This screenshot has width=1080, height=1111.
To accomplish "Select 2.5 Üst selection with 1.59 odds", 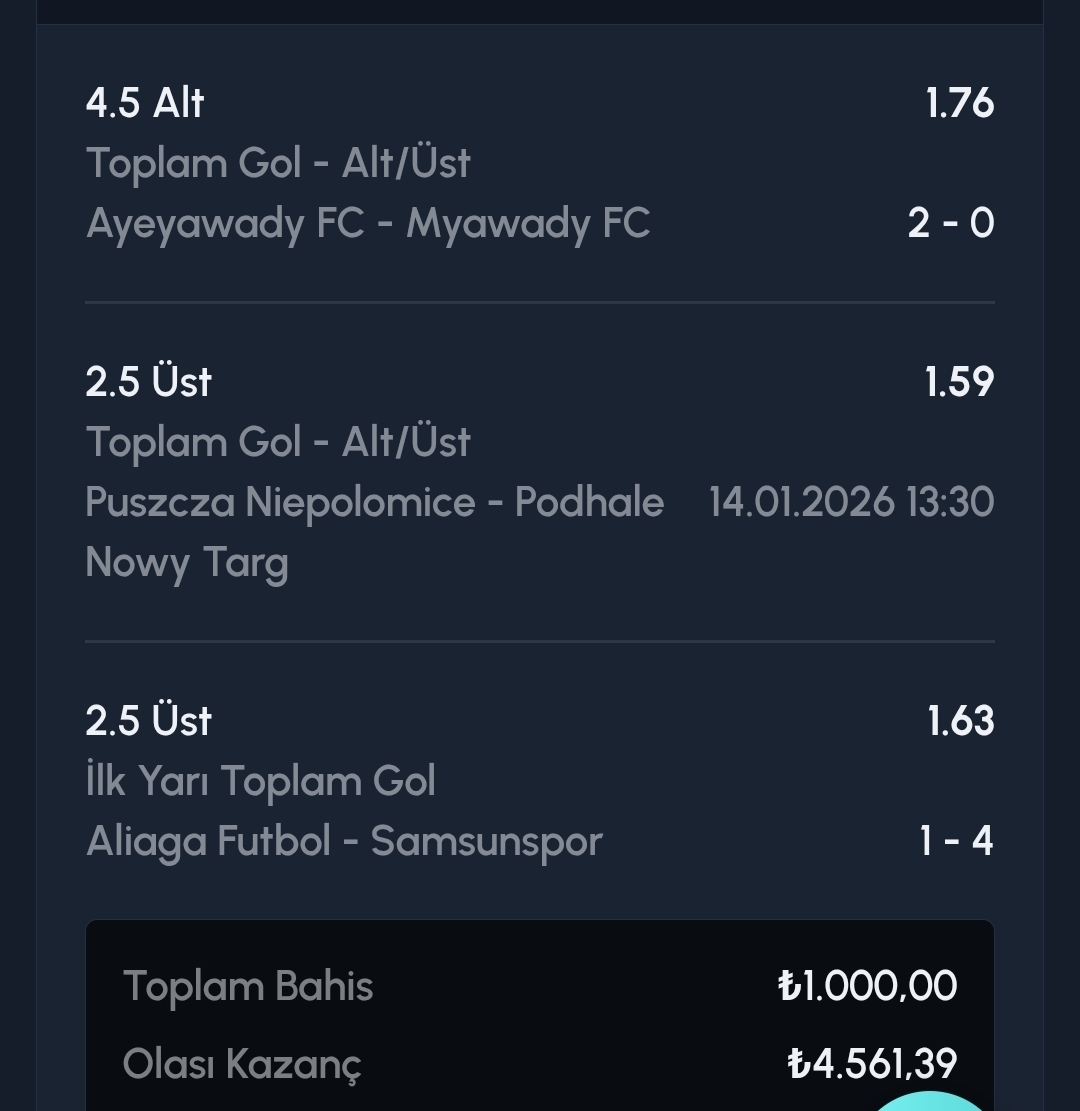I will [x=149, y=382].
